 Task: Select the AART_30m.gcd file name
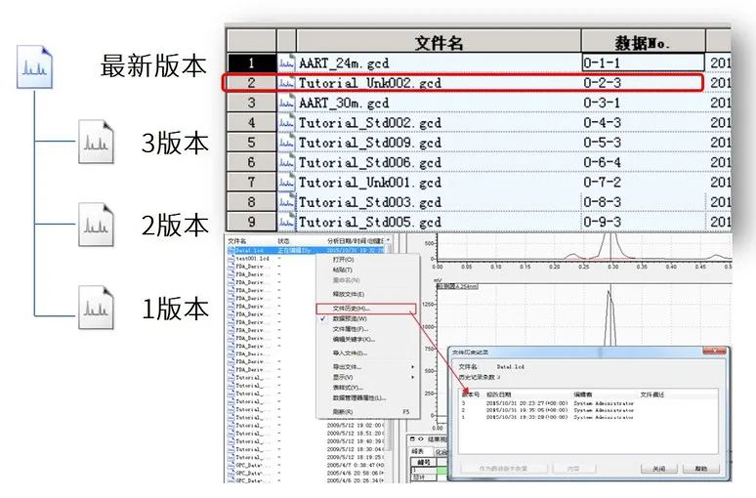coord(344,103)
